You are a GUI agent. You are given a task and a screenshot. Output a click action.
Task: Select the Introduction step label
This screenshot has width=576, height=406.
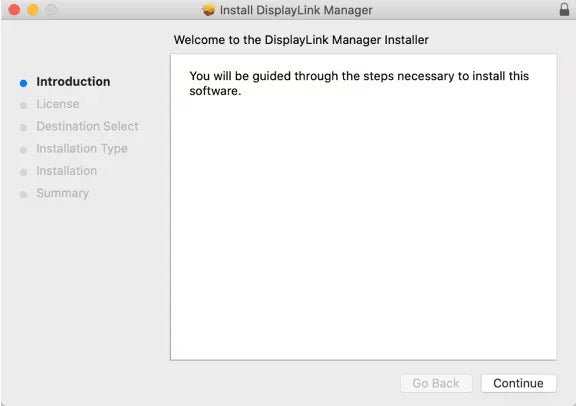73,82
